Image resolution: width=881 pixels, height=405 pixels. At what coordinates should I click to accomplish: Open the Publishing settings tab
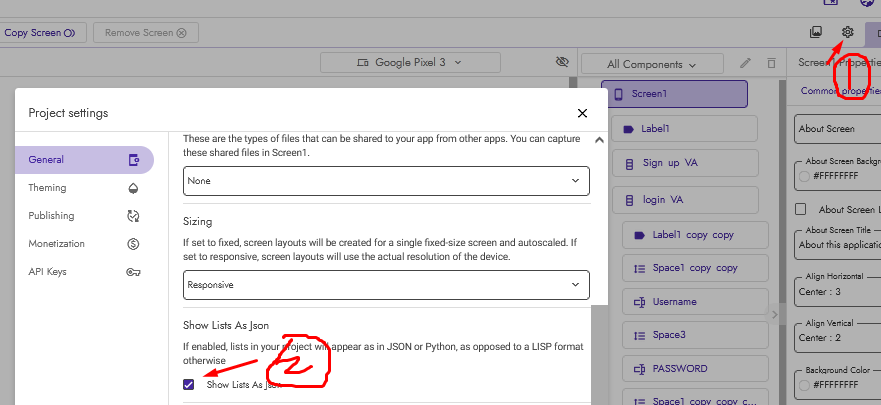coord(84,216)
